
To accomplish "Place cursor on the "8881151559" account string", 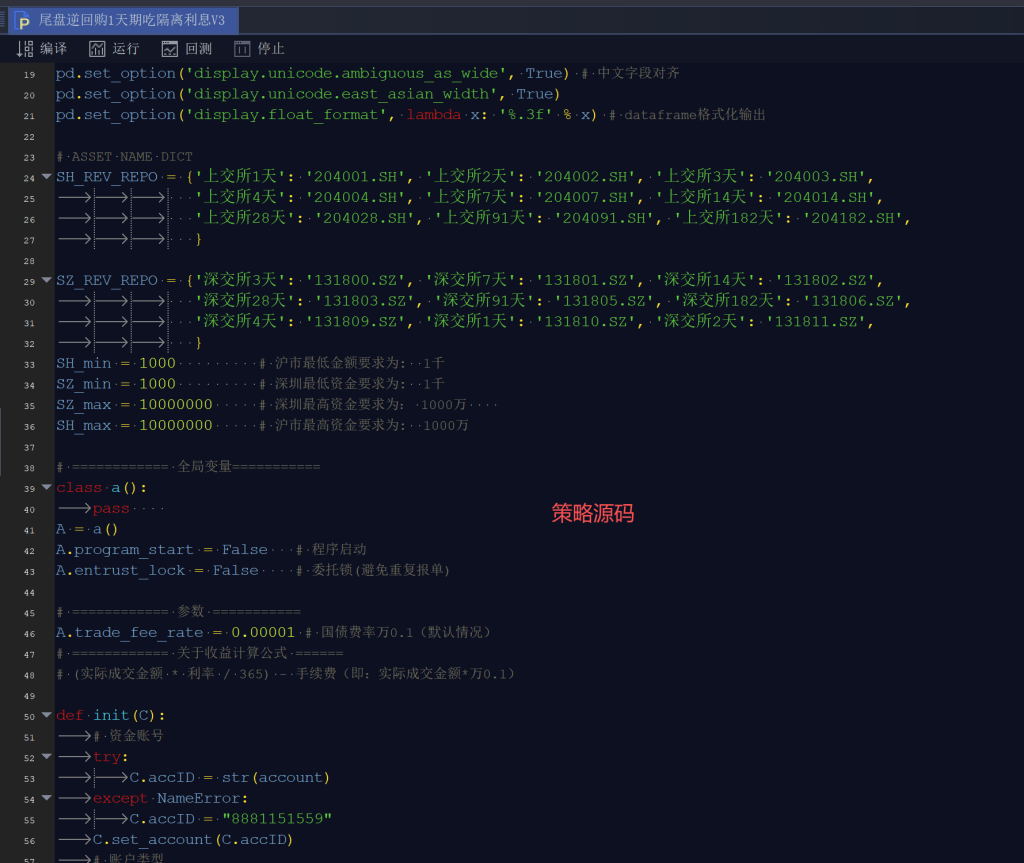I will [277, 819].
